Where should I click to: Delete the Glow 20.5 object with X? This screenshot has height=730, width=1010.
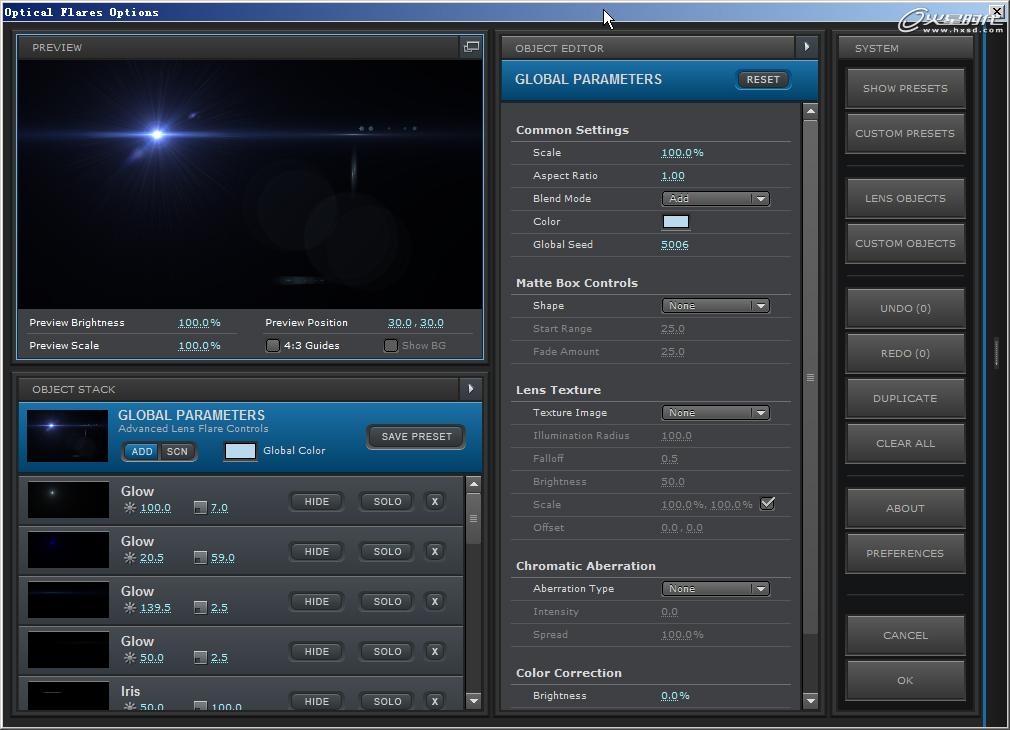coord(435,552)
